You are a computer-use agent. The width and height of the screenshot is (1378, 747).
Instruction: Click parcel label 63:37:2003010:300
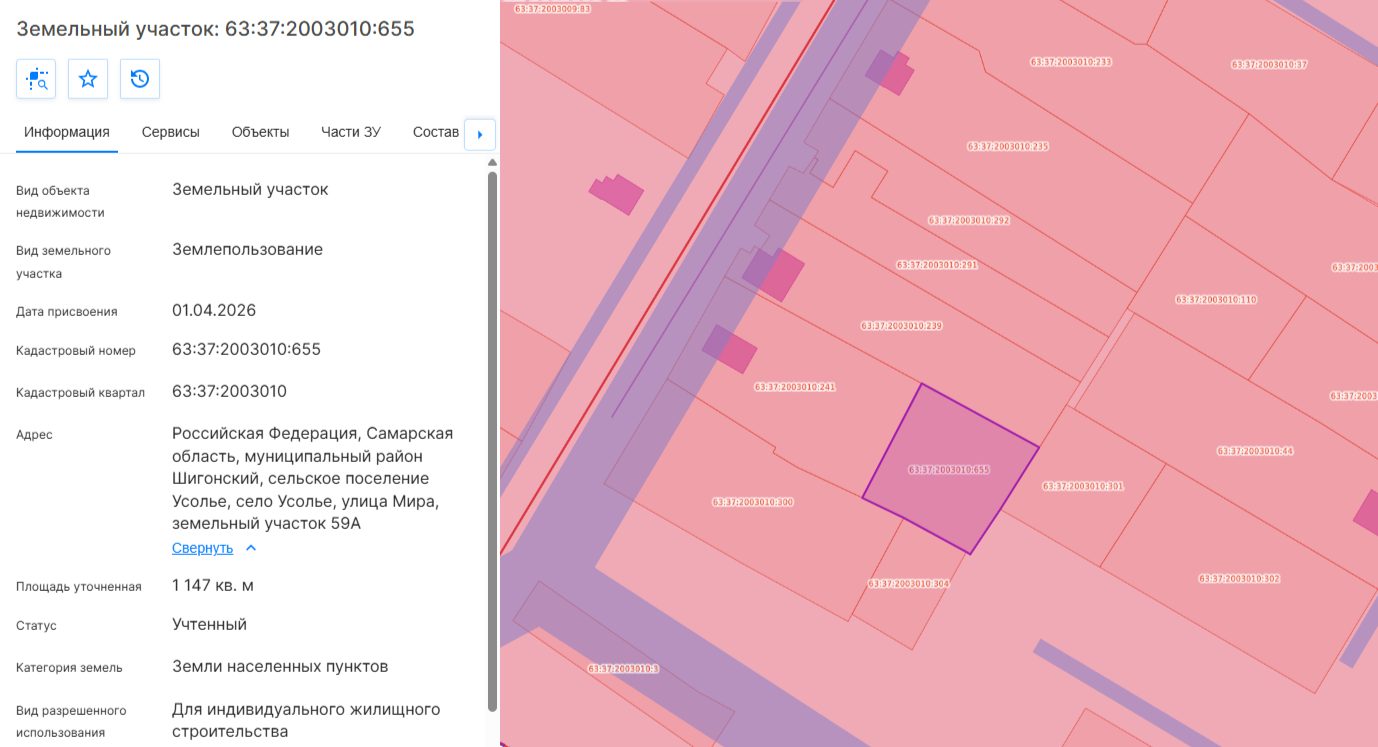(x=753, y=502)
